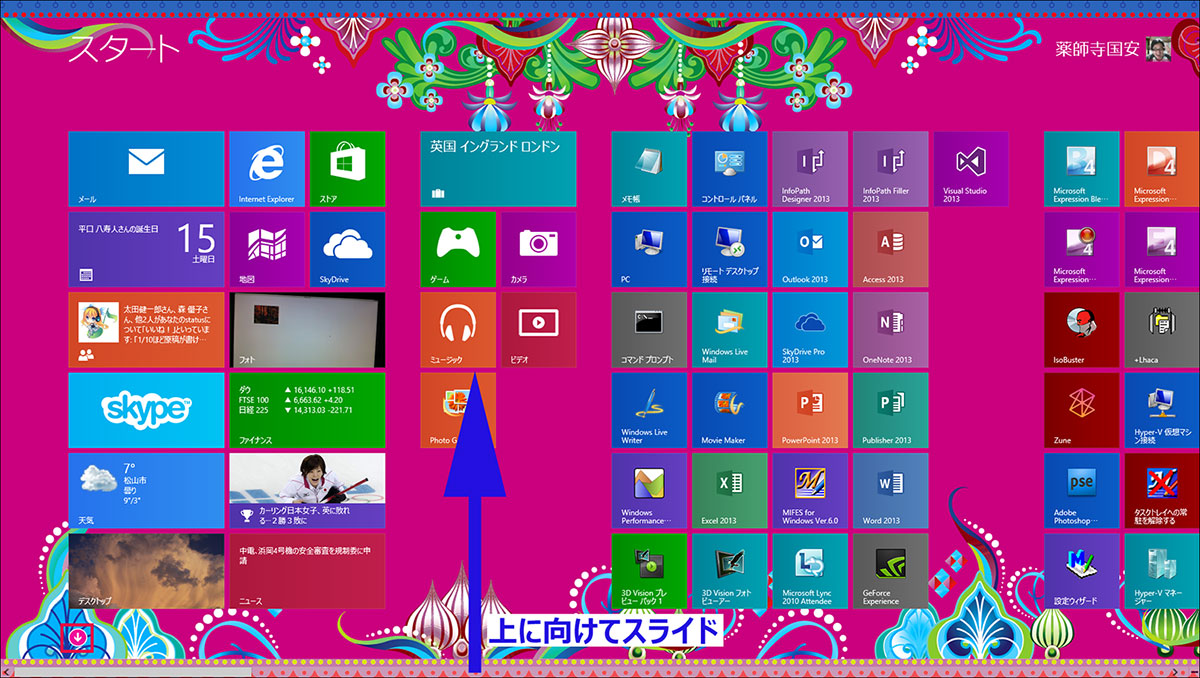Open the メール (Mail) tile
1200x678 pixels.
[x=146, y=169]
